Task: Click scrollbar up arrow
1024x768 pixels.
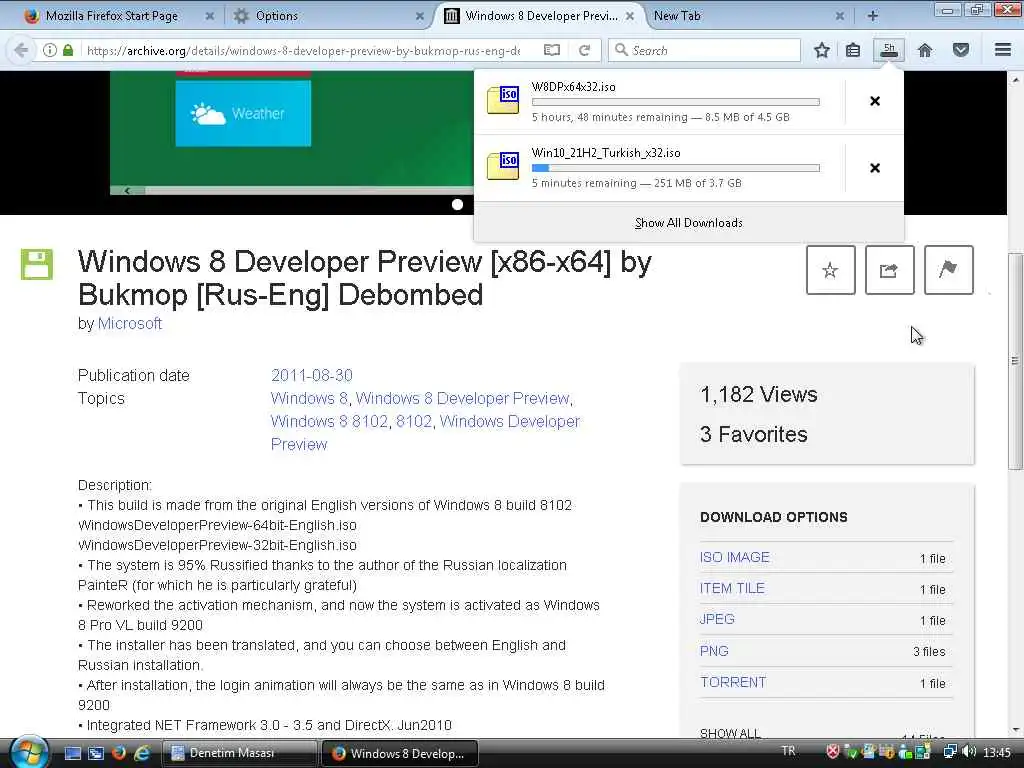Action: [x=1014, y=79]
